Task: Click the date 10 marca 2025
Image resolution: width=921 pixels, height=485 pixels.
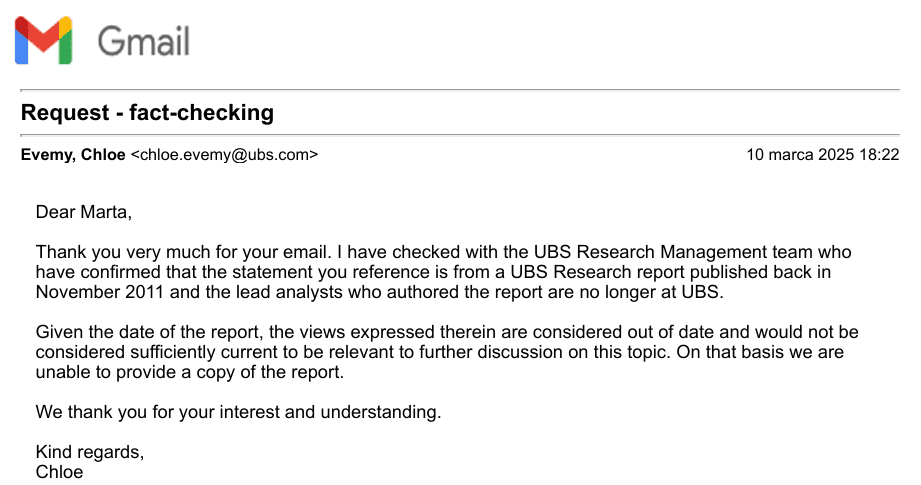Action: click(x=800, y=154)
